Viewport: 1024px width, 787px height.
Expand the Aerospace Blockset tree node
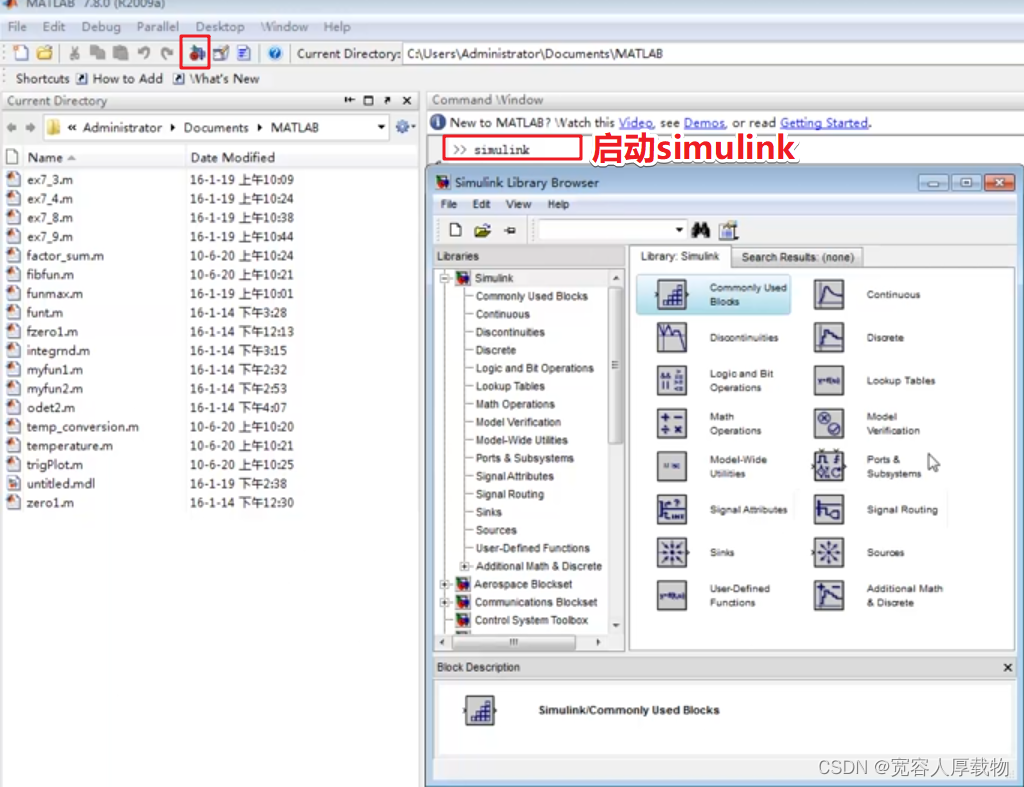click(x=445, y=584)
